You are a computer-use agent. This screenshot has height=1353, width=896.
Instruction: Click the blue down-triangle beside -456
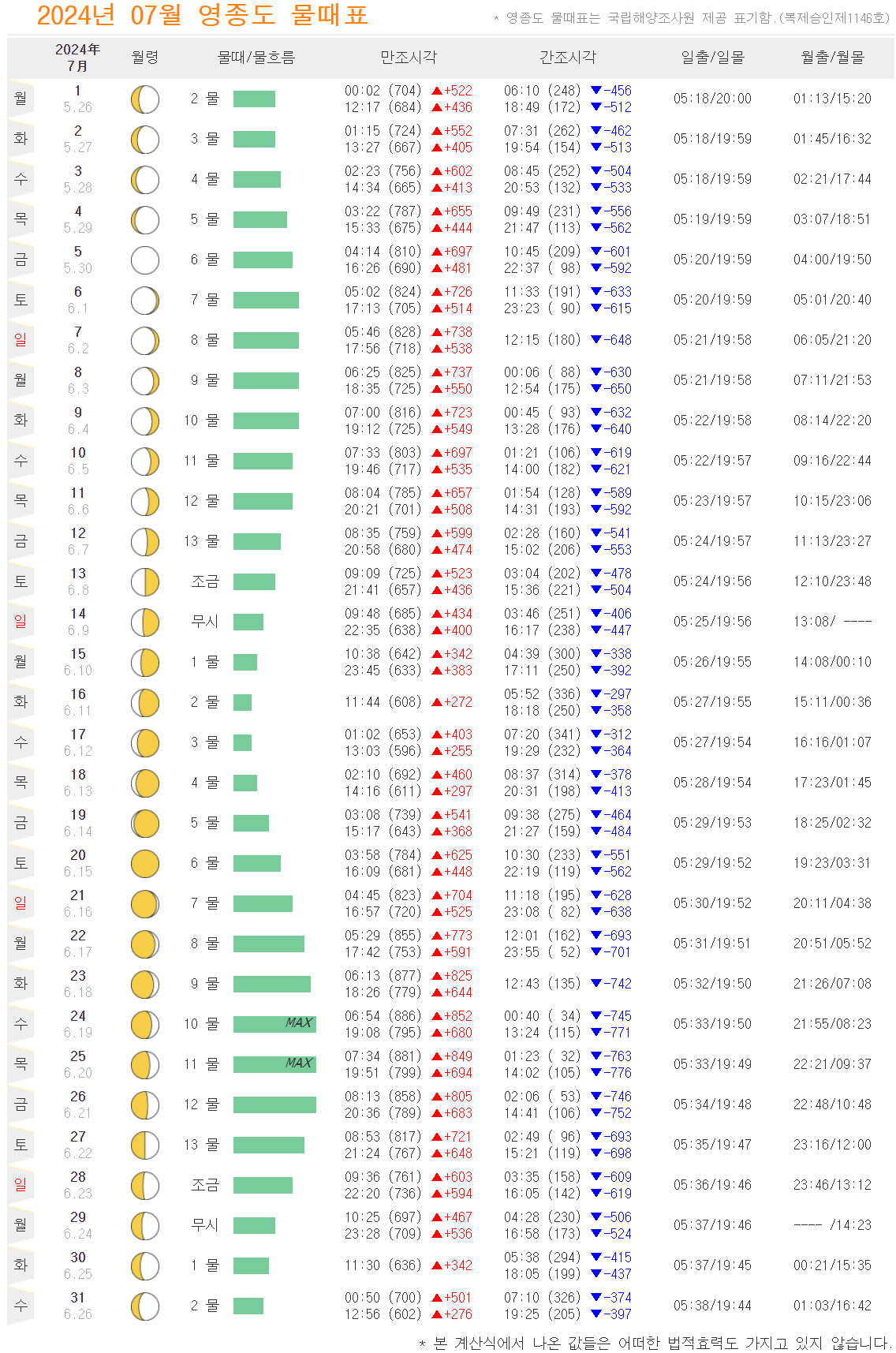596,91
